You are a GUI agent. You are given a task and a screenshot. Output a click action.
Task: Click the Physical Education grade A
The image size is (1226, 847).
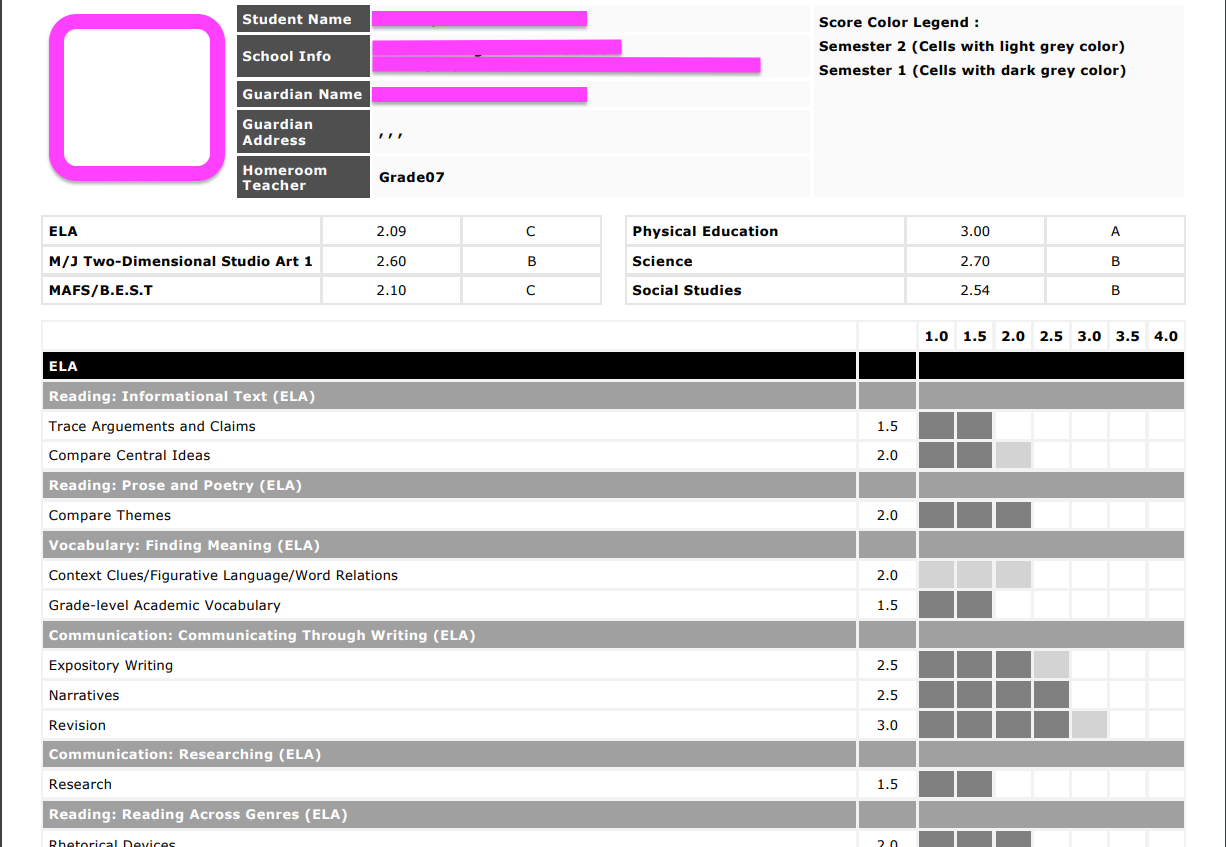click(x=1115, y=231)
